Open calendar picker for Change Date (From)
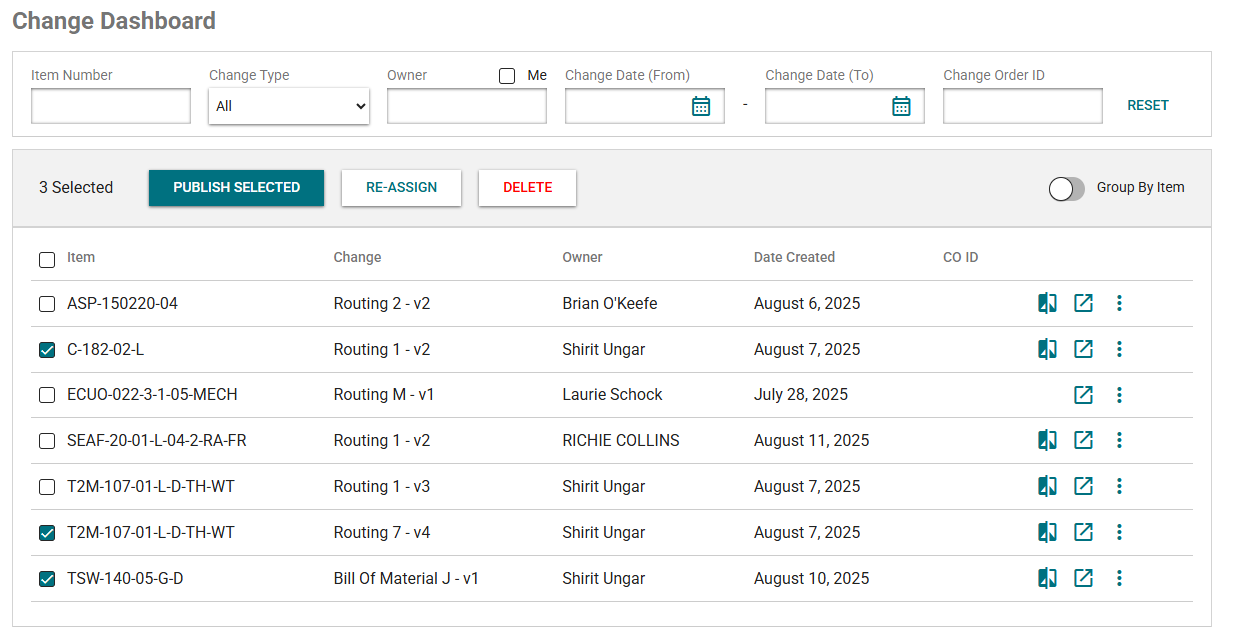The width and height of the screenshot is (1236, 633). (701, 106)
